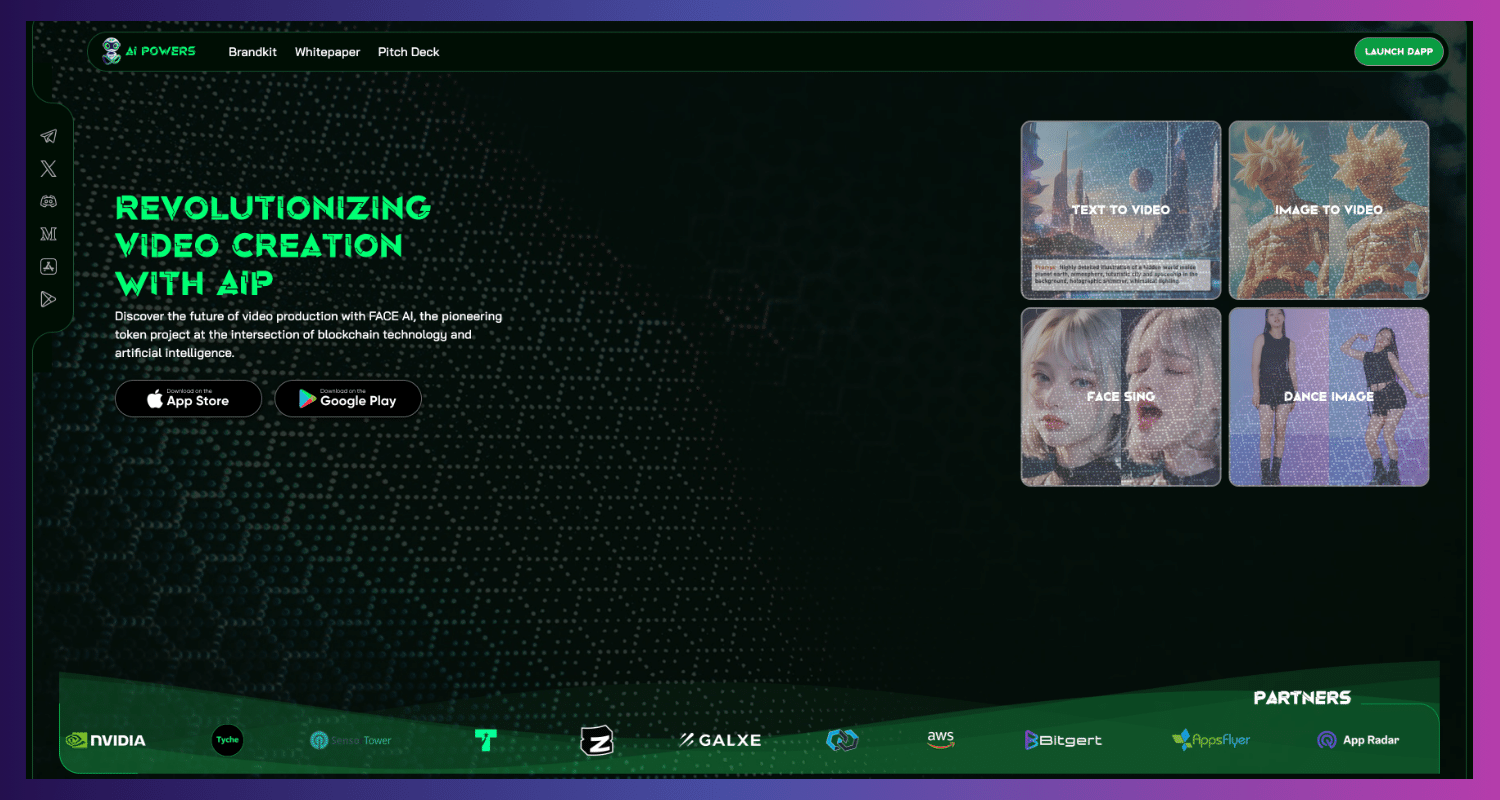
Task: Click the AWS partner logo
Action: (940, 739)
